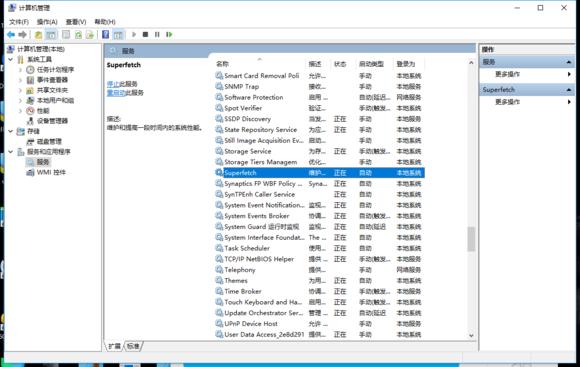This screenshot has height=367, width=580.
Task: Click the green refresh toolbar icon
Action: point(78,35)
